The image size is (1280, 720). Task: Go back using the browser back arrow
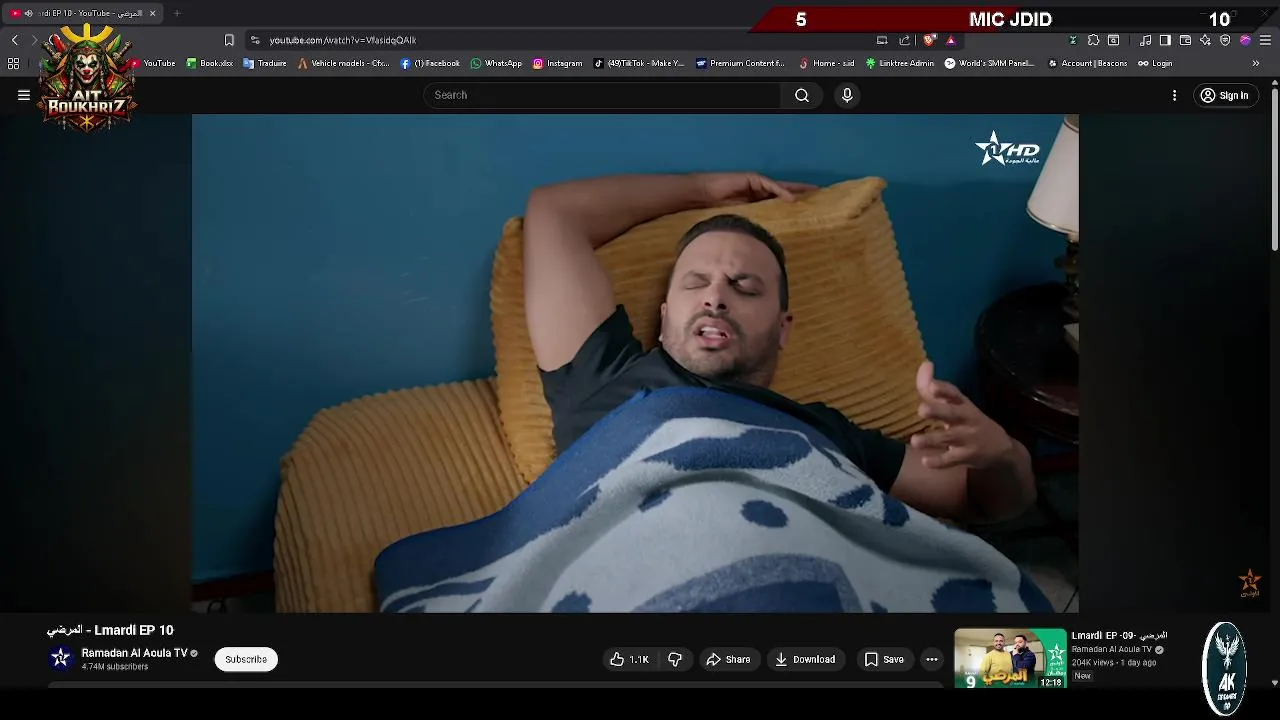[14, 40]
